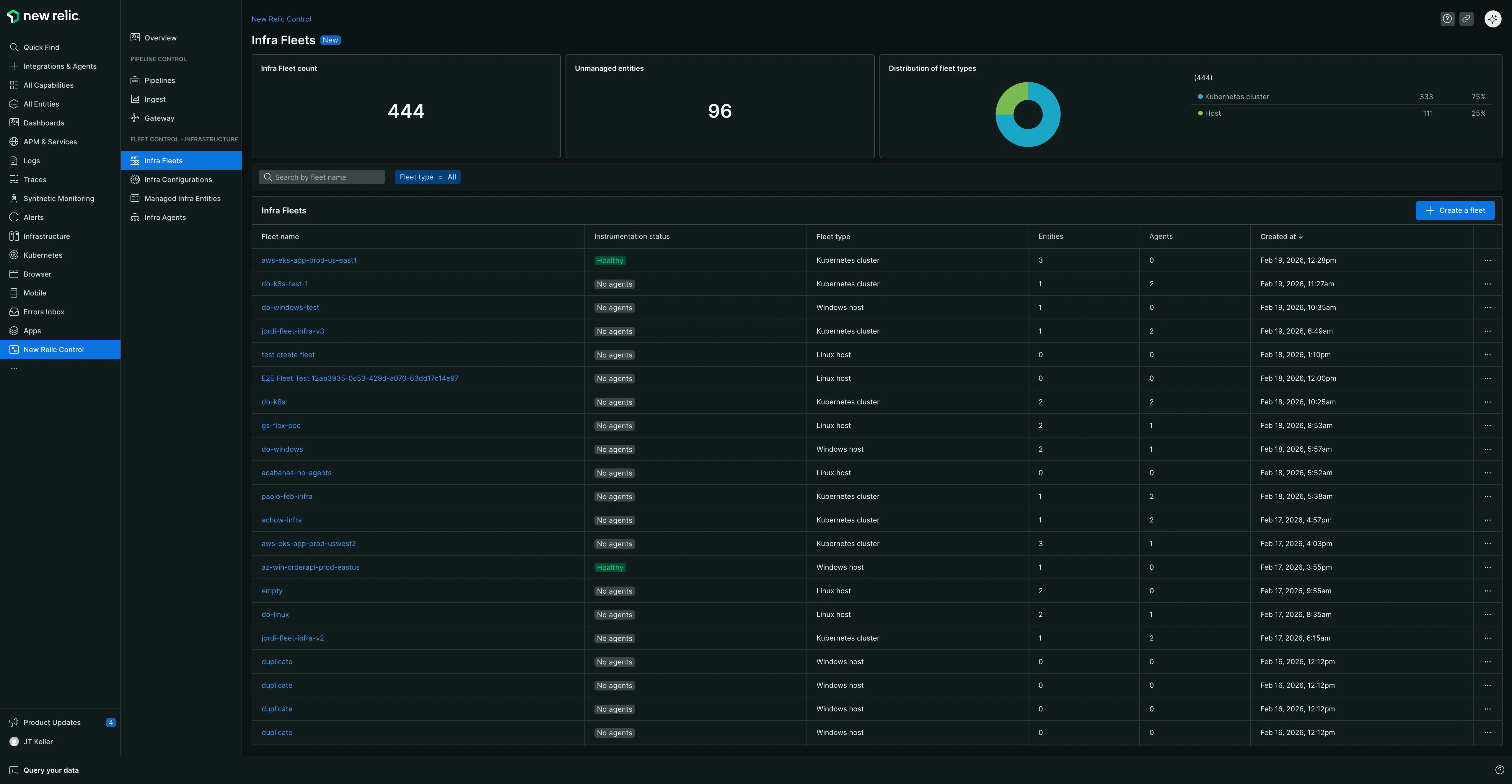Navigate to Dashboards in the sidebar
This screenshot has height=784, width=1512.
(43, 122)
